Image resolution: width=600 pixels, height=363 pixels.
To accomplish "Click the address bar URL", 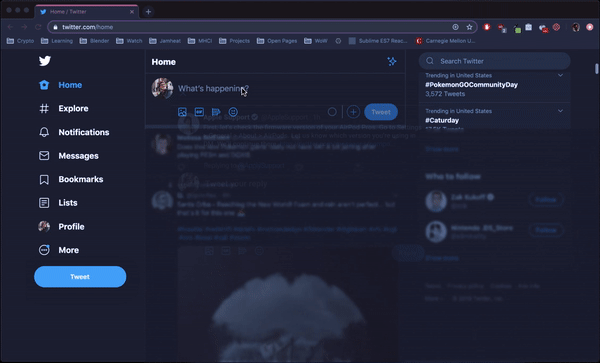I will tap(88, 27).
